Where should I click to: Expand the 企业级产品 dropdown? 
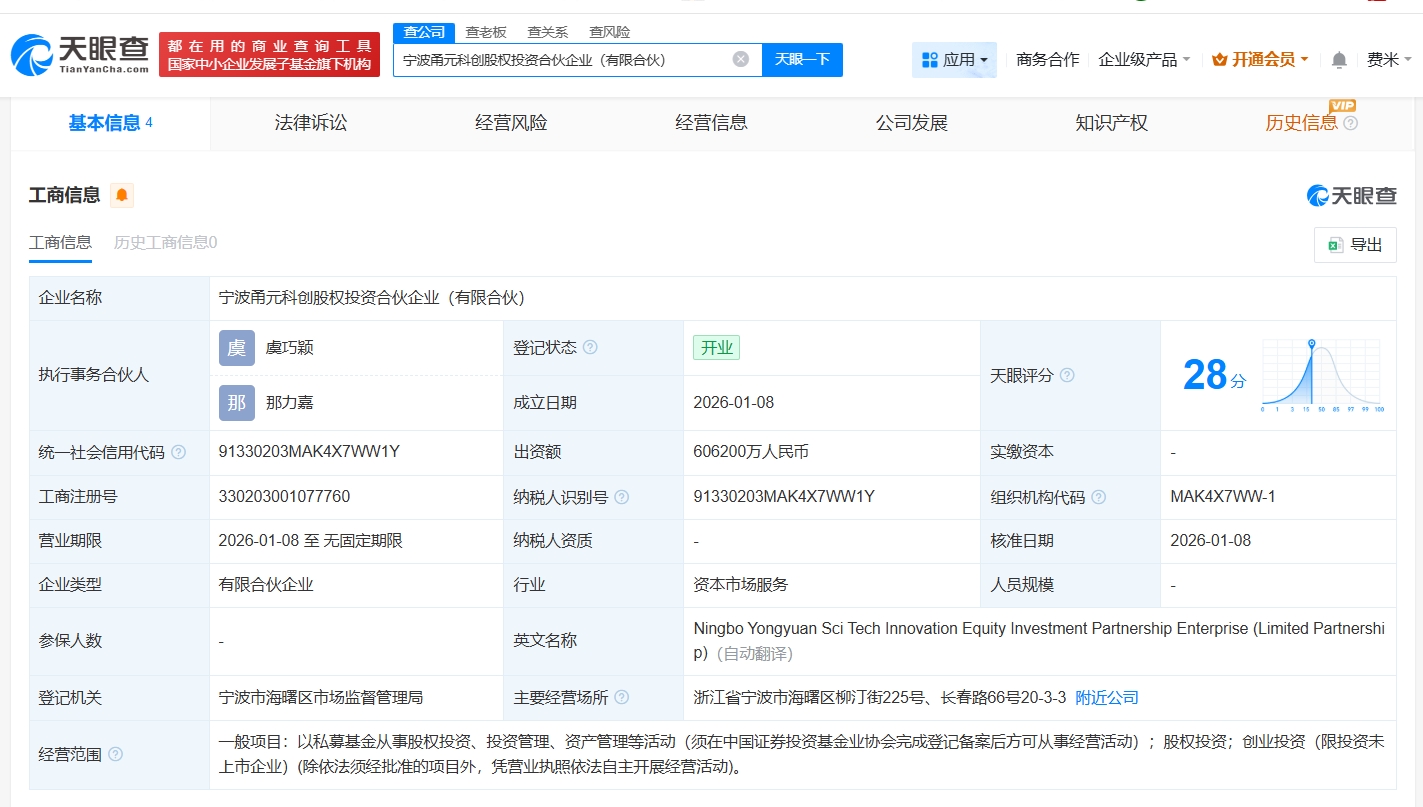click(x=1144, y=60)
